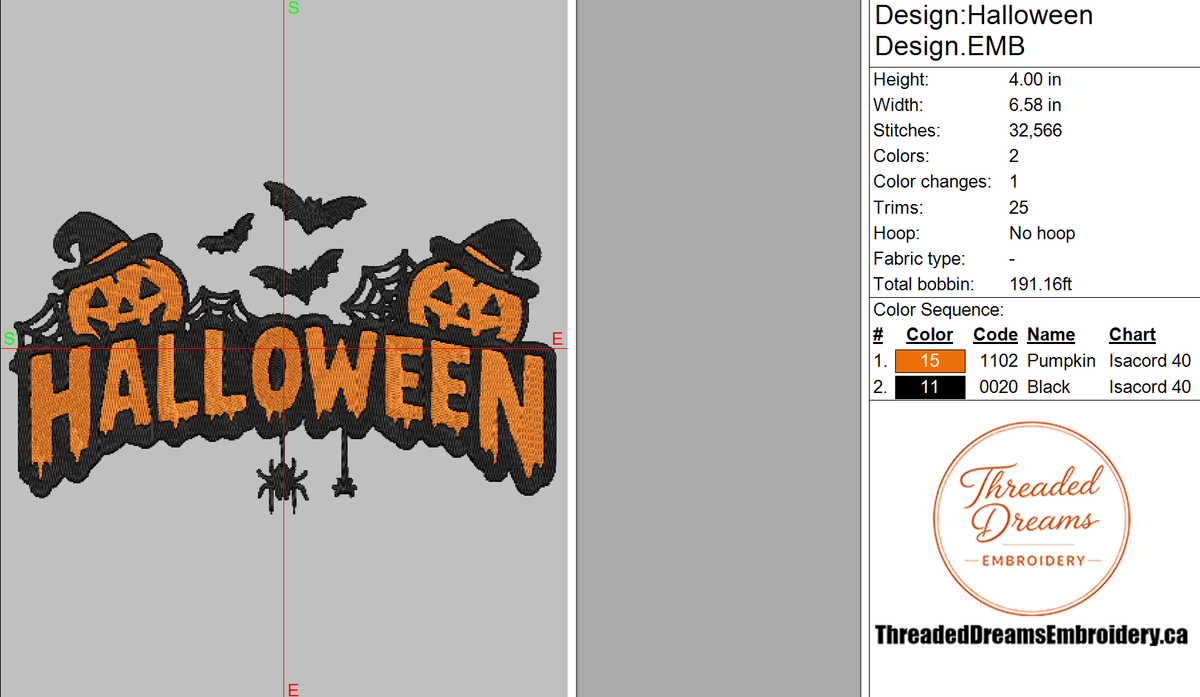
Task: Click the 'Fabric type:' label
Action: point(919,259)
